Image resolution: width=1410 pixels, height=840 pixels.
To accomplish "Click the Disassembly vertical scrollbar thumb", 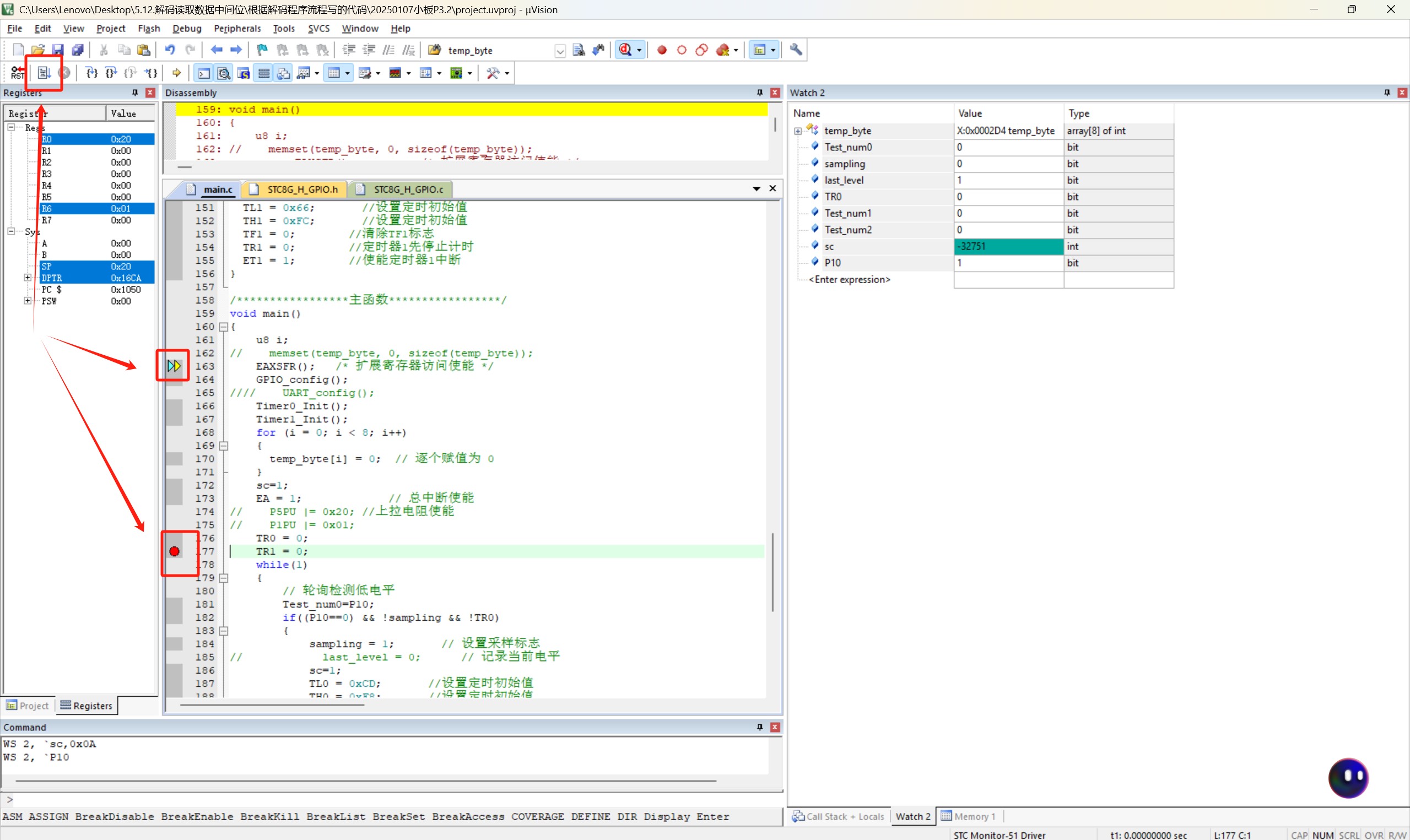I will 775,124.
